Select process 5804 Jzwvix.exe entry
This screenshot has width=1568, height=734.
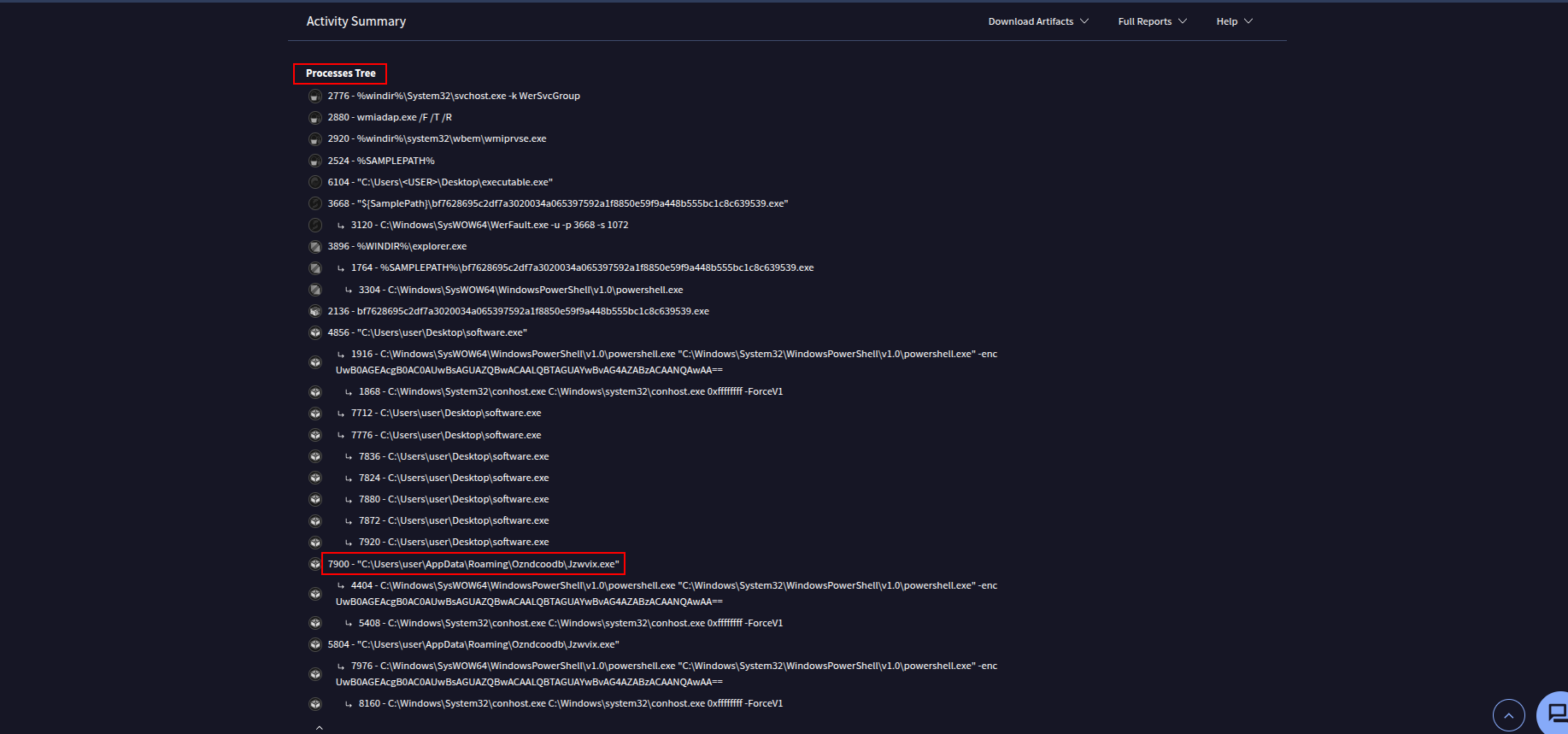pos(473,644)
